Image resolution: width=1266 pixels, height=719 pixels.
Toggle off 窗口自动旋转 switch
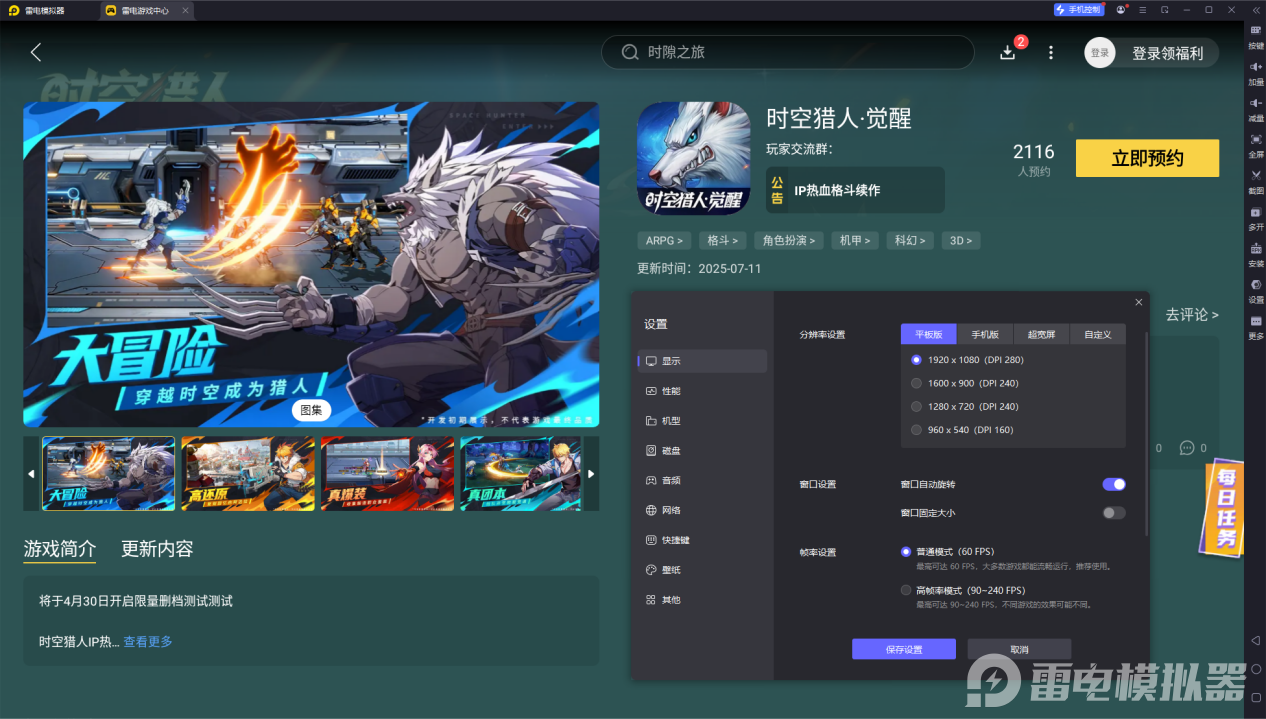click(x=1113, y=484)
